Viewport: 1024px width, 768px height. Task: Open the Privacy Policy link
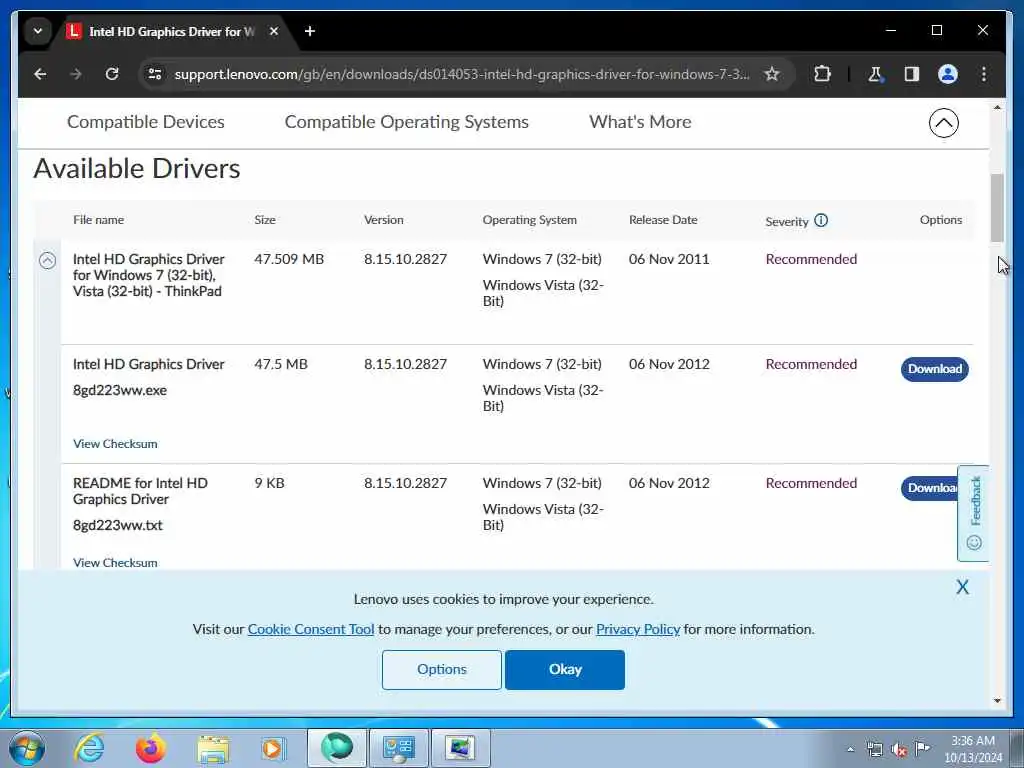click(638, 629)
